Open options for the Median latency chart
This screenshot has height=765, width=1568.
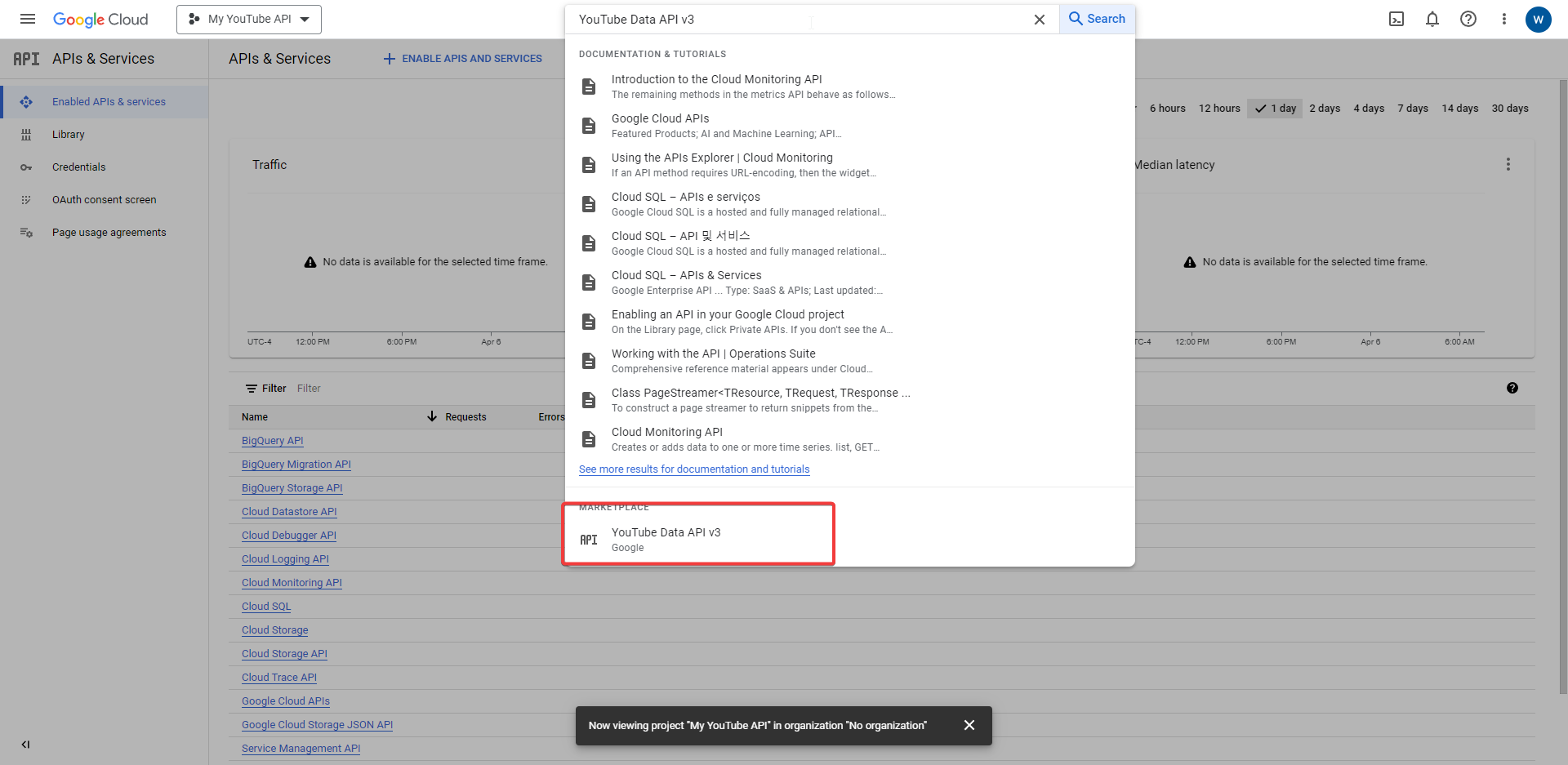point(1508,164)
